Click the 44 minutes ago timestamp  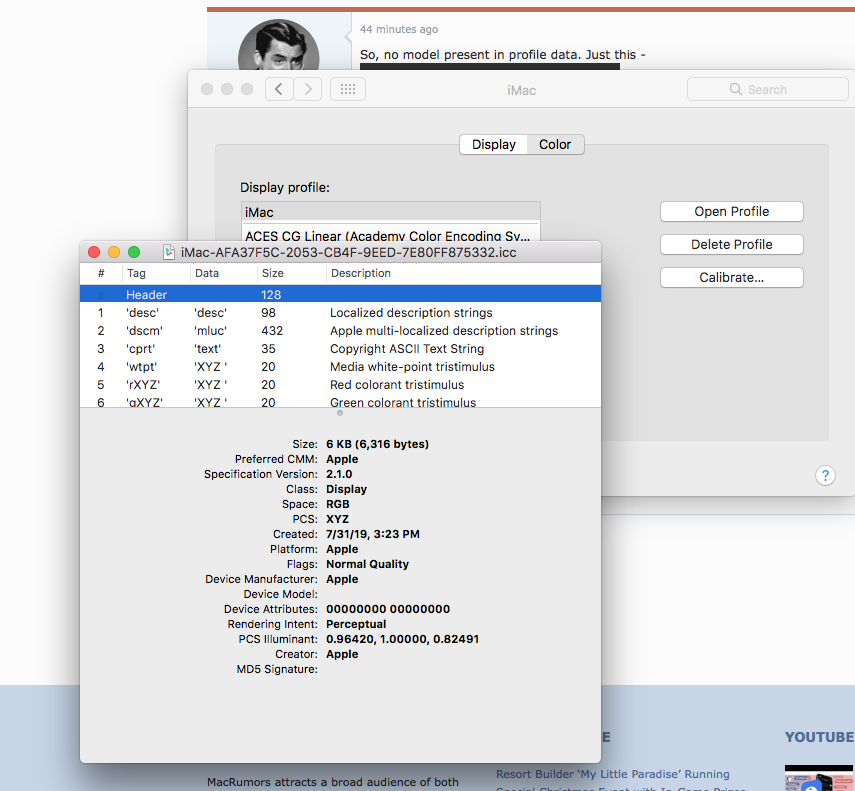point(399,29)
